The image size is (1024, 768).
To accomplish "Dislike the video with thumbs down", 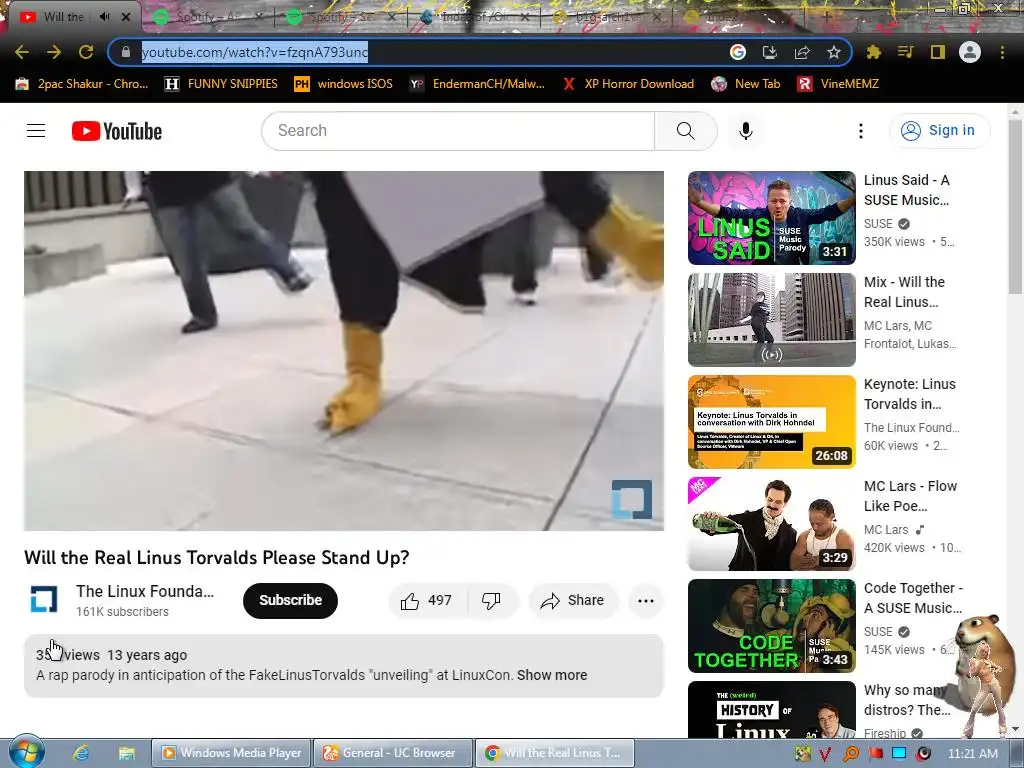I will pos(492,600).
